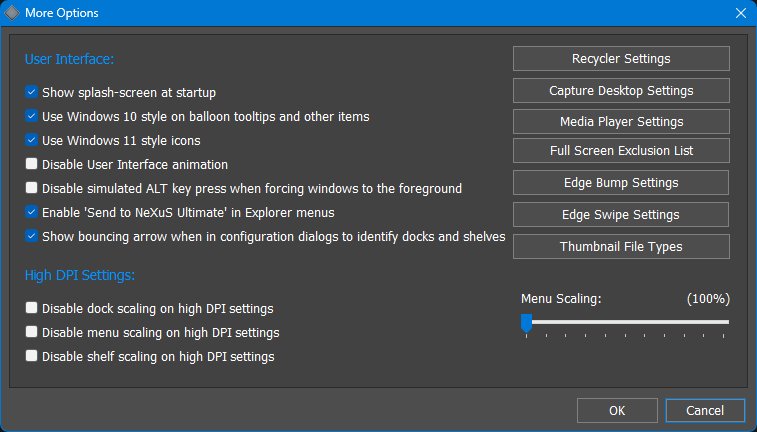The width and height of the screenshot is (757, 432).
Task: Open Capture Desktop Settings
Action: [x=621, y=90]
